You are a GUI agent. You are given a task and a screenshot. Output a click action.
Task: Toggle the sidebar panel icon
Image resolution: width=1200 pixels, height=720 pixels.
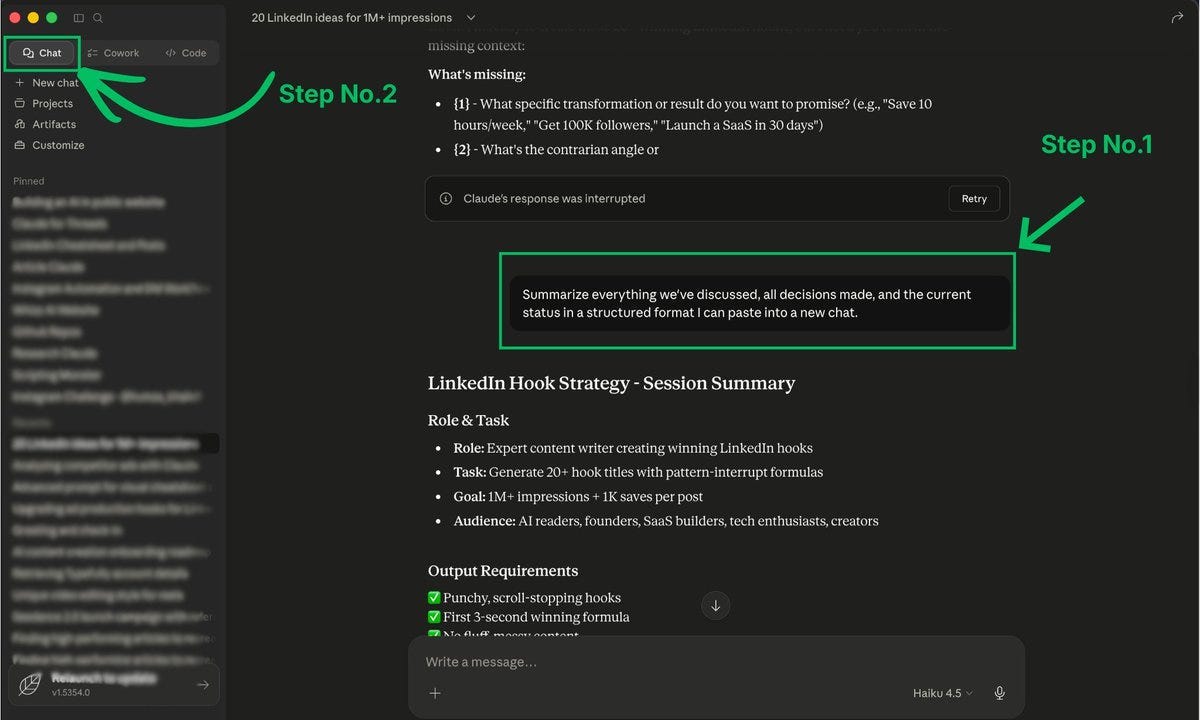79,18
